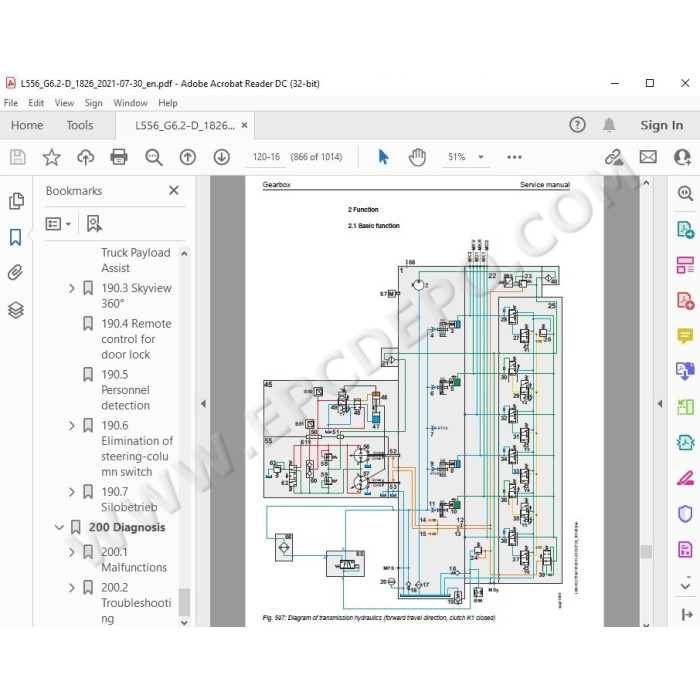Open the search tool in right pane
Image resolution: width=700 pixels, height=700 pixels.
coord(685,193)
